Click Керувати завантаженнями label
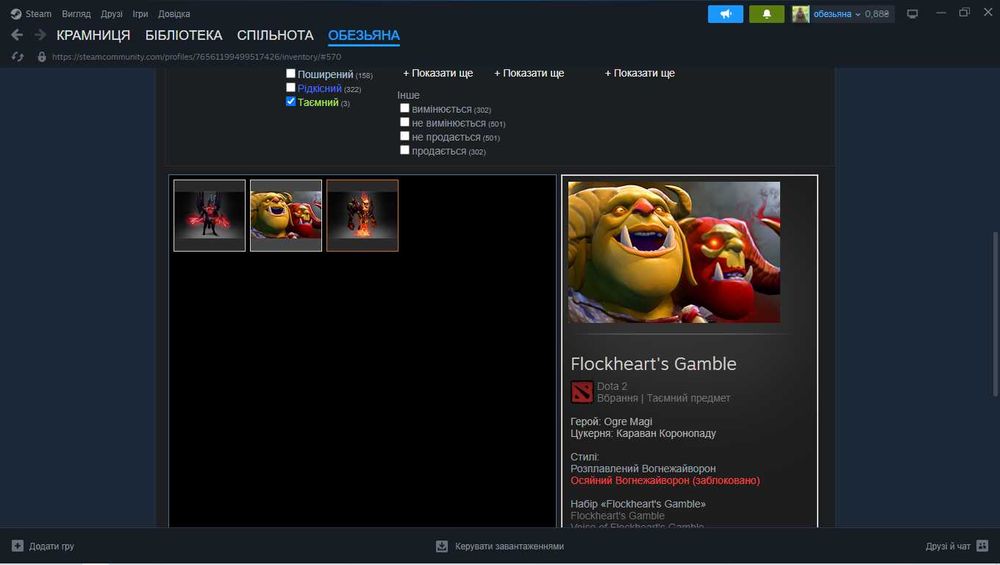Viewport: 1000px width, 565px height. 509,546
